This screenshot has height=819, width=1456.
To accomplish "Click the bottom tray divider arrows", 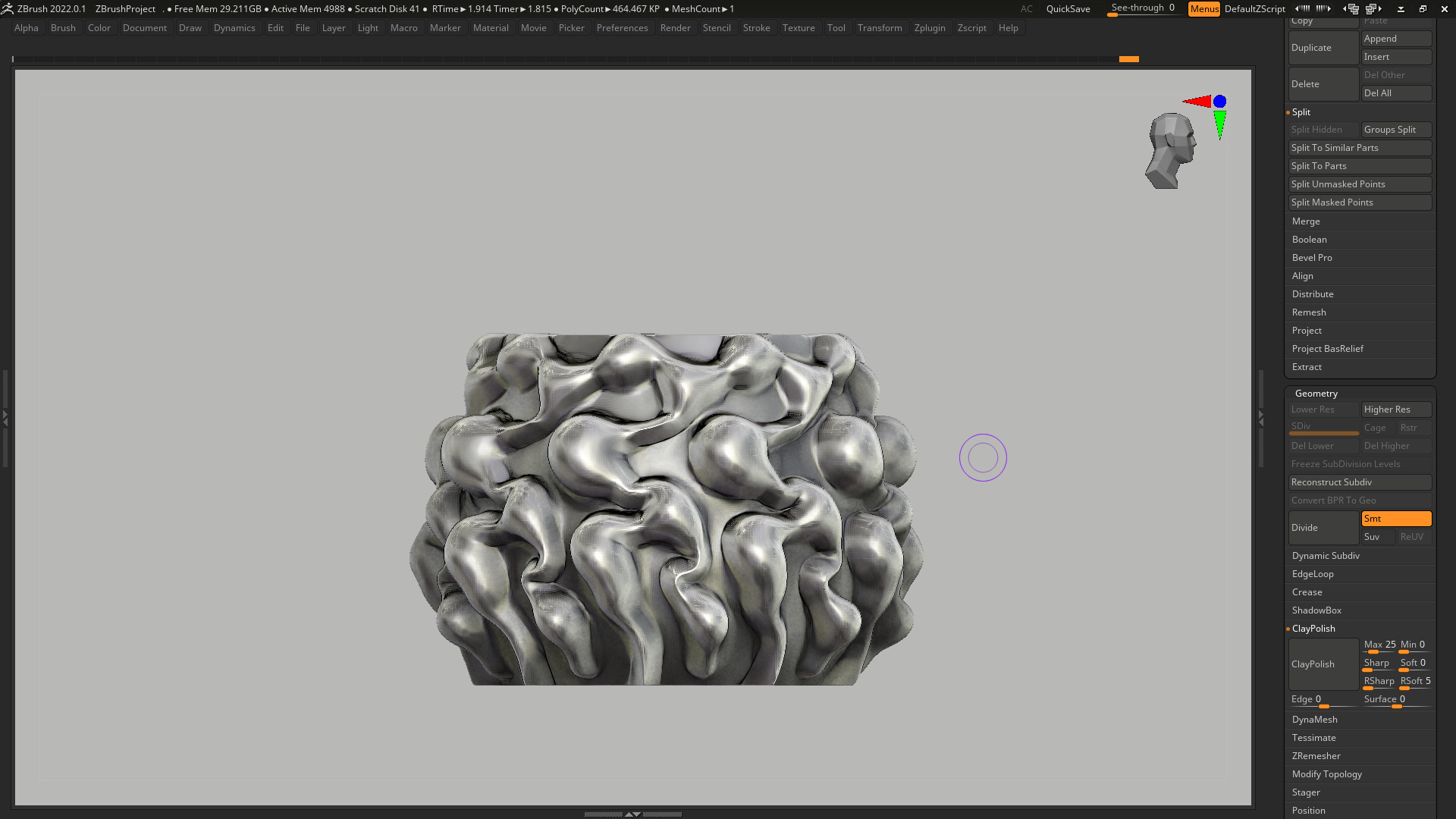I will [632, 814].
